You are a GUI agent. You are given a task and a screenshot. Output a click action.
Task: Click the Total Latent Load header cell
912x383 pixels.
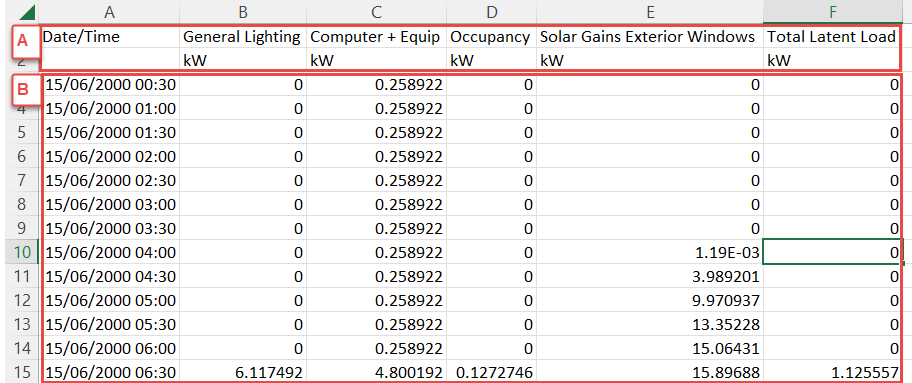[x=833, y=37]
